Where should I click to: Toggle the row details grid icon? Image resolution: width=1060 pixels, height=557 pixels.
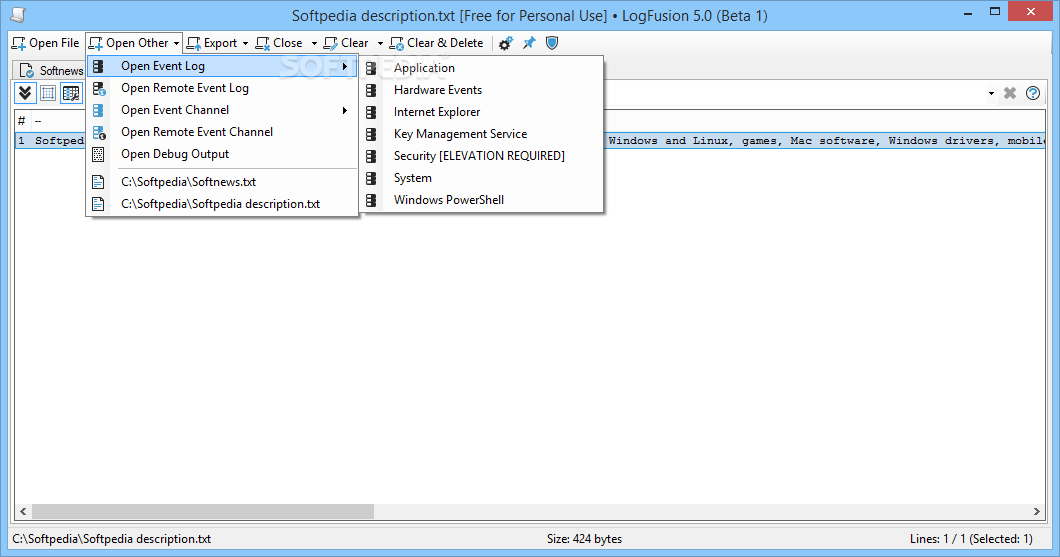[71, 93]
